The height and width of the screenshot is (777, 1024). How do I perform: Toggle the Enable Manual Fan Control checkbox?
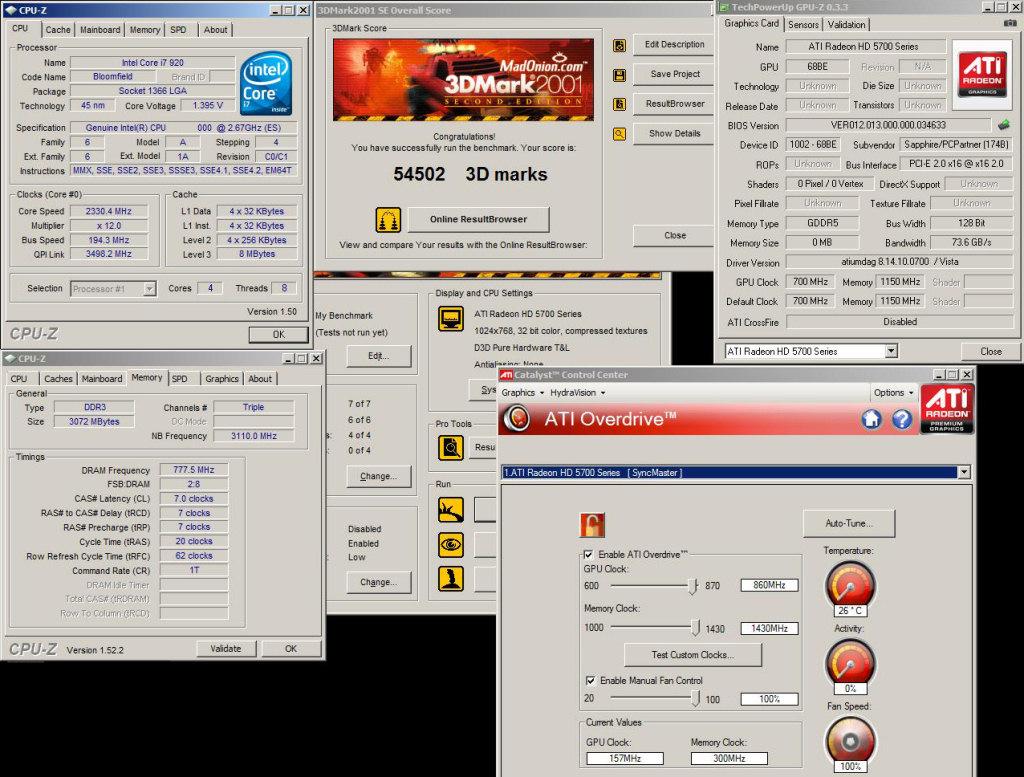click(x=590, y=680)
